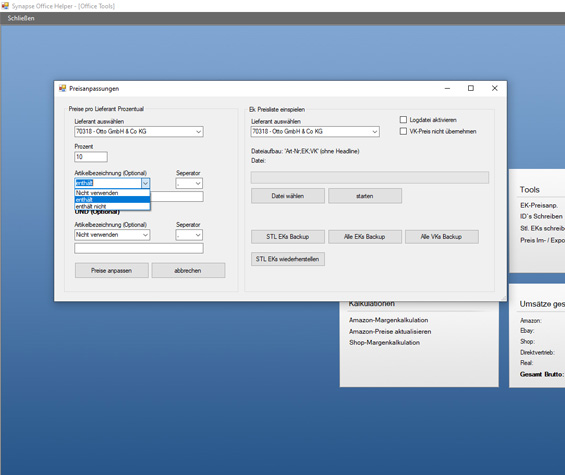Select 'Nicht verwenden' in dropdown list
The image size is (565, 475).
point(112,193)
